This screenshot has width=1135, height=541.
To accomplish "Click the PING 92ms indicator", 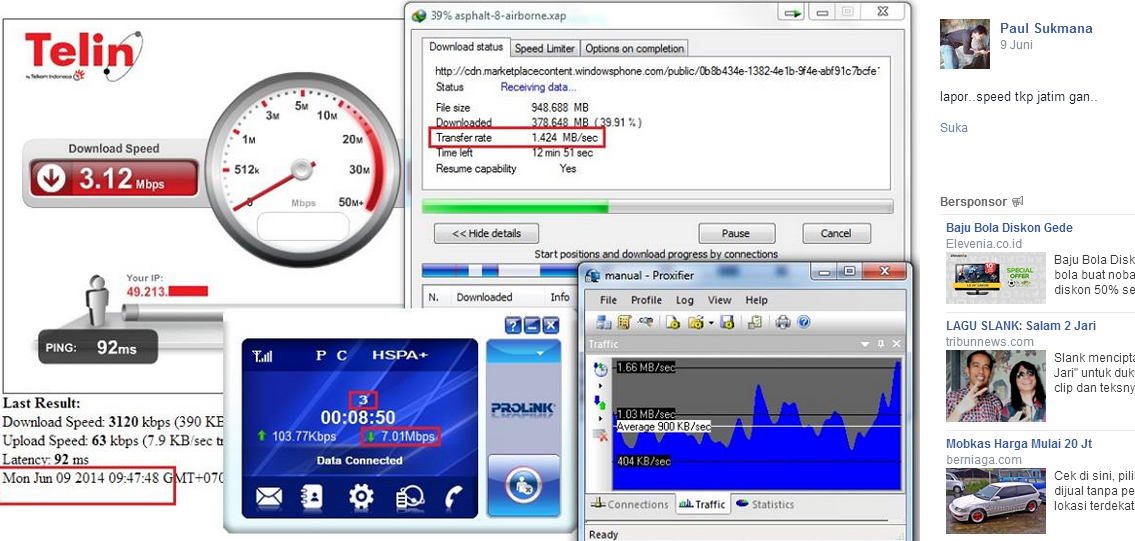I will click(x=97, y=347).
